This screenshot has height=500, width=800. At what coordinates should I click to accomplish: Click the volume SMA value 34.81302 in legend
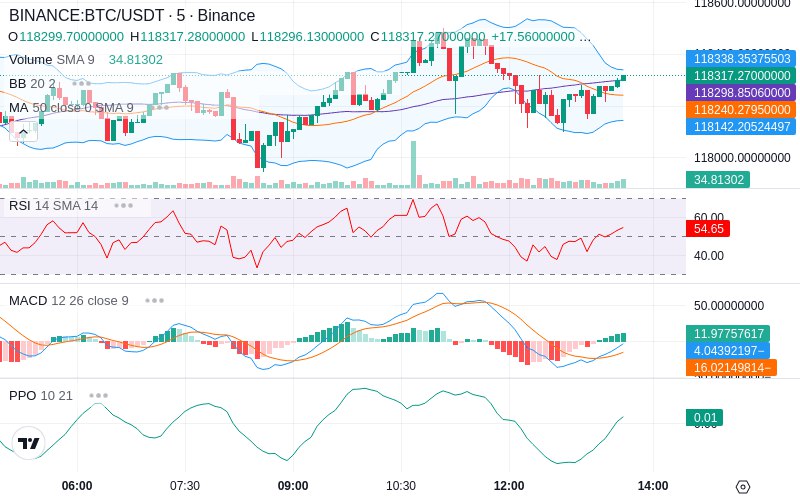coord(136,60)
